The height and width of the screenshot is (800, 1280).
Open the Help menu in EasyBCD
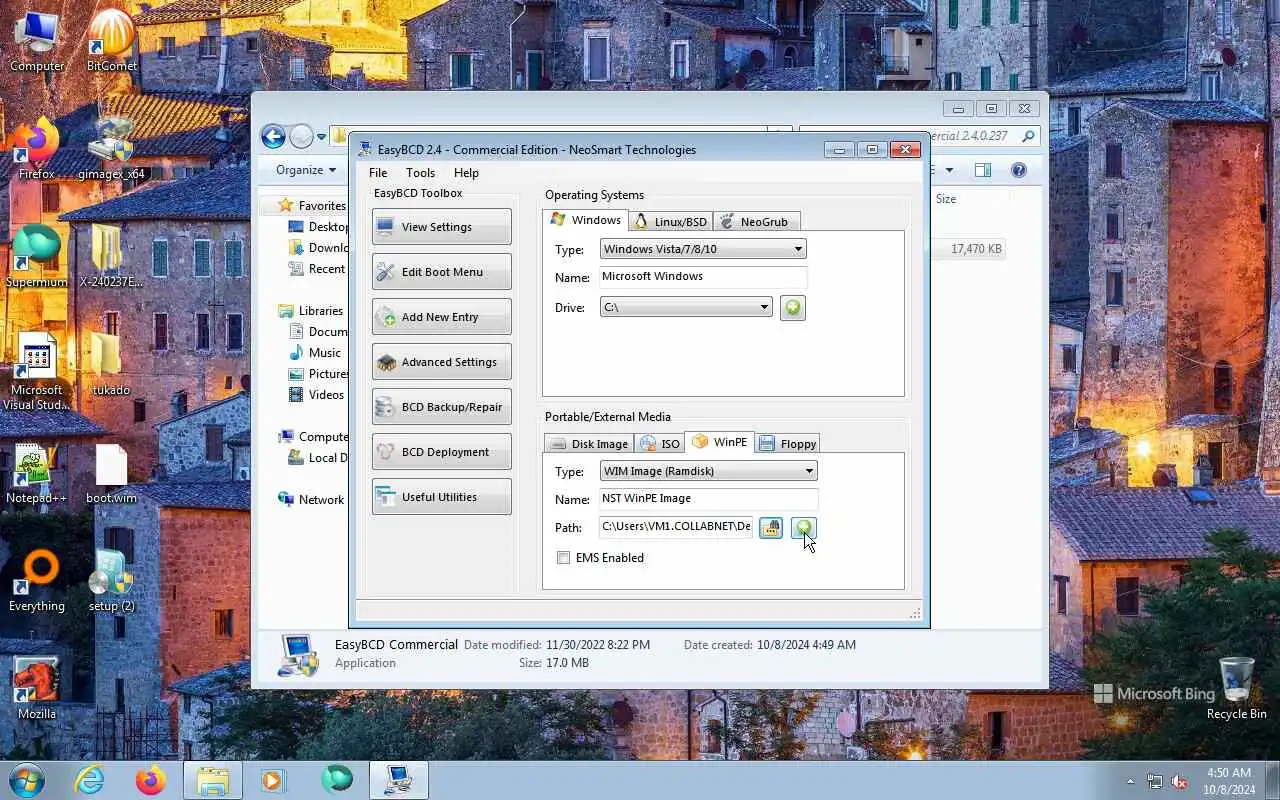(466, 172)
